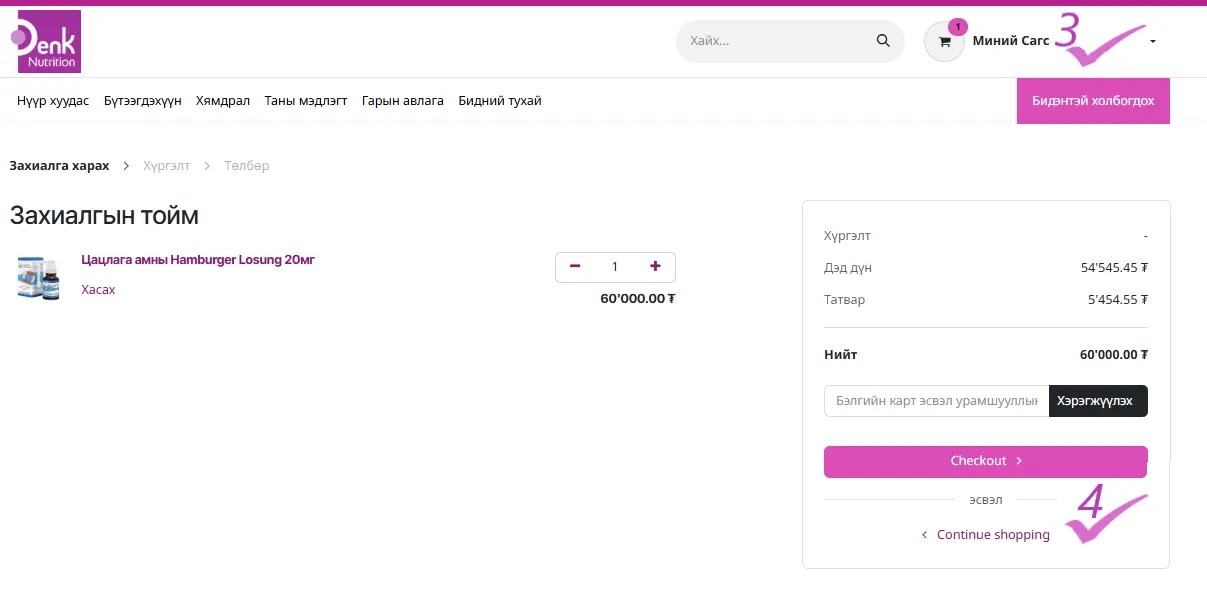Click Continue shopping link
The image size is (1207, 613).
click(x=992, y=535)
